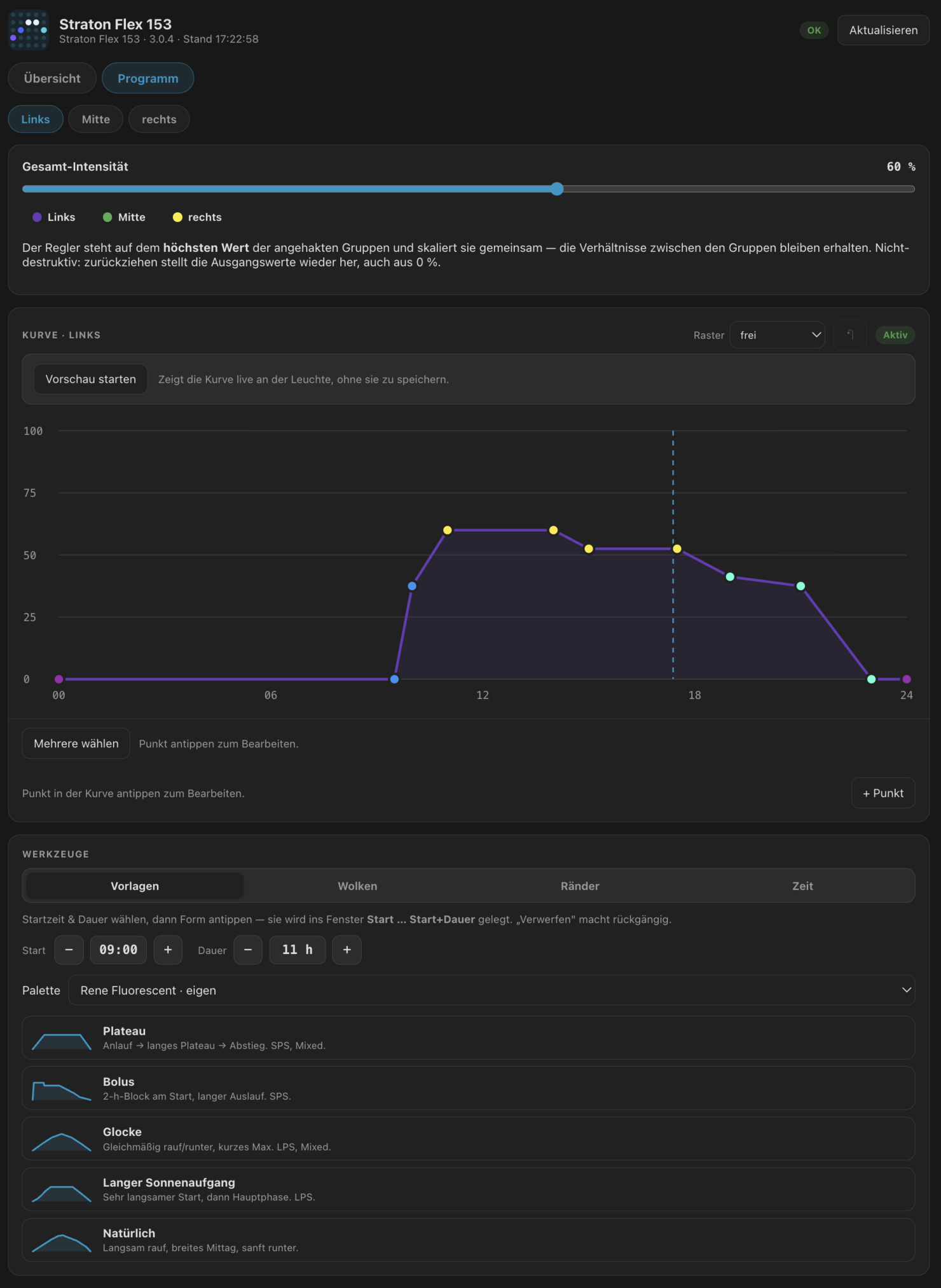Toggle the green Mitte group marker

(x=107, y=217)
